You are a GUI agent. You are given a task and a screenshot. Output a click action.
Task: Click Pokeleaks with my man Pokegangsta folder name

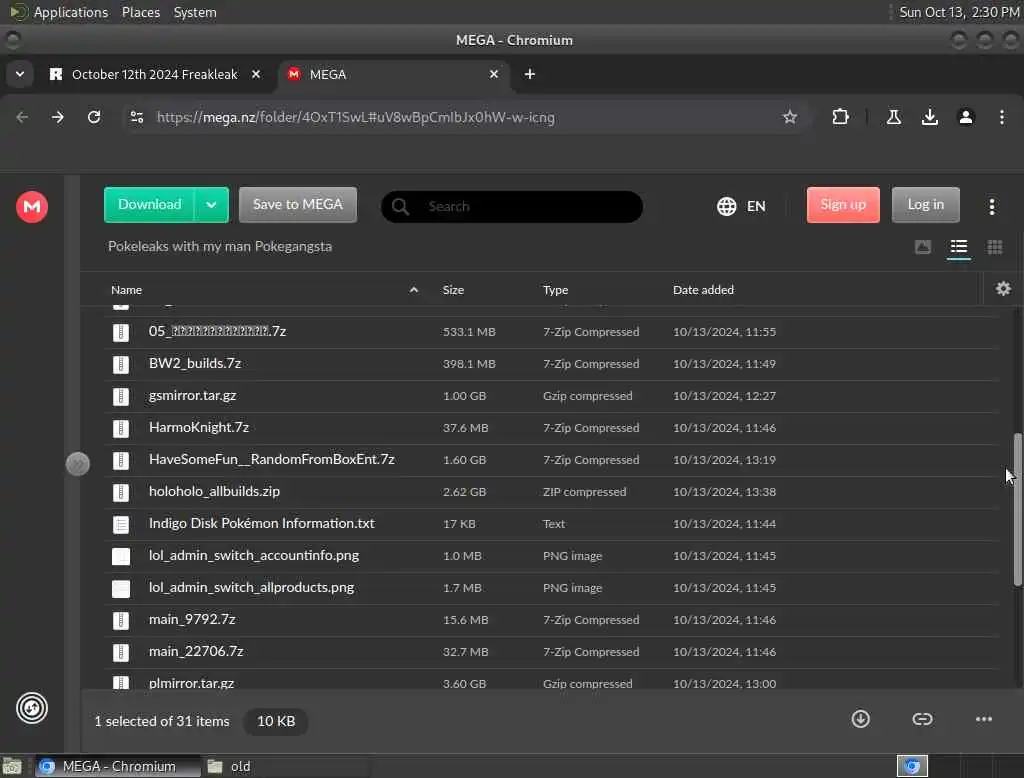tap(219, 246)
